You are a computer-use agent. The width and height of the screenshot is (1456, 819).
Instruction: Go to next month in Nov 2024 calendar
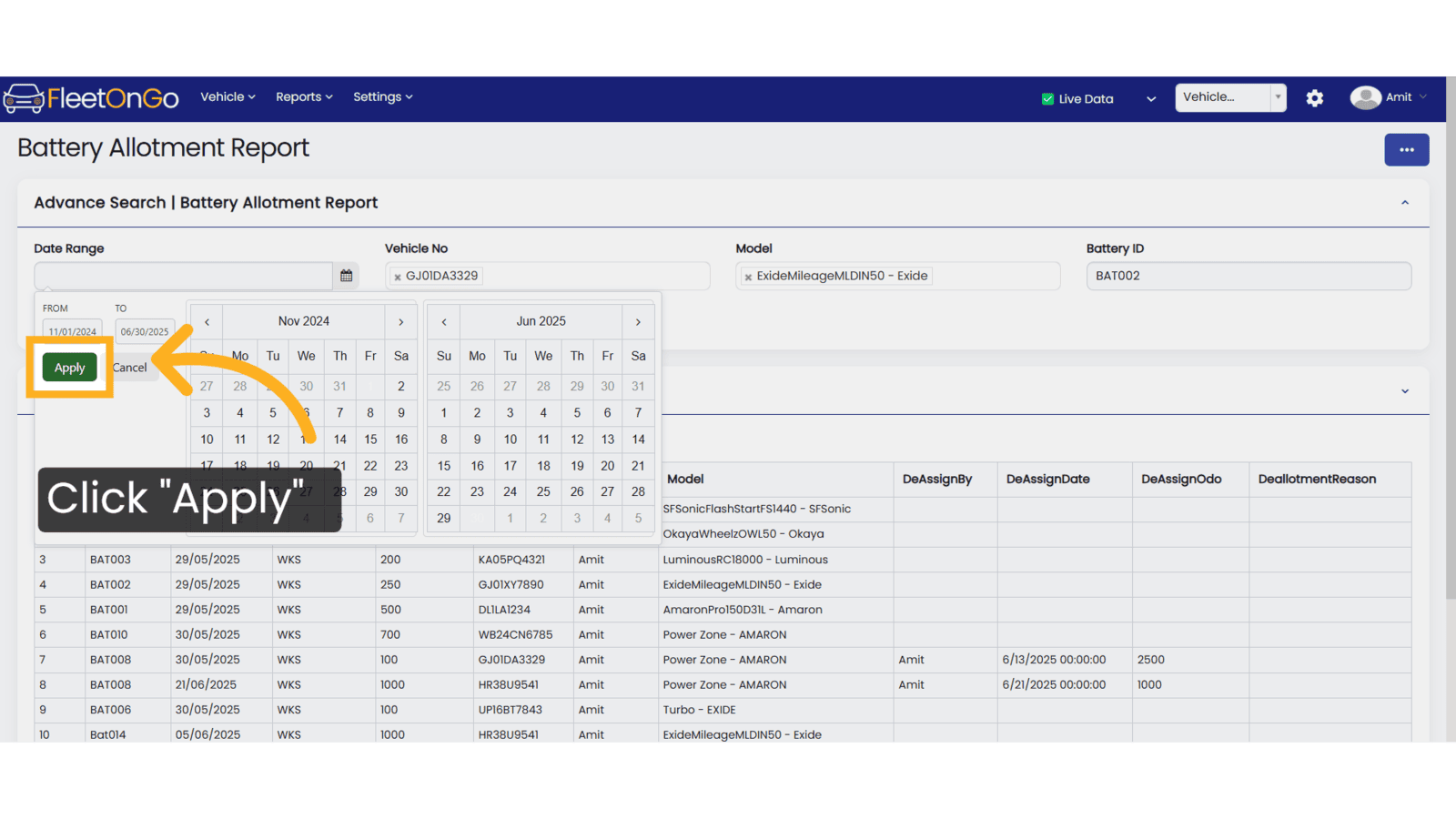[400, 322]
